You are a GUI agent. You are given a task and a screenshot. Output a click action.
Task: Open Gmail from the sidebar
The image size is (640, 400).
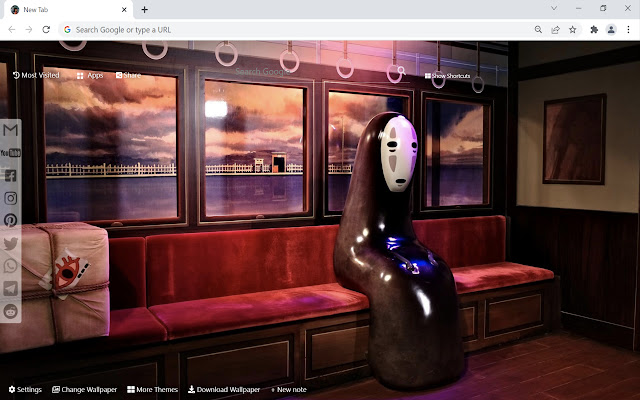click(10, 130)
